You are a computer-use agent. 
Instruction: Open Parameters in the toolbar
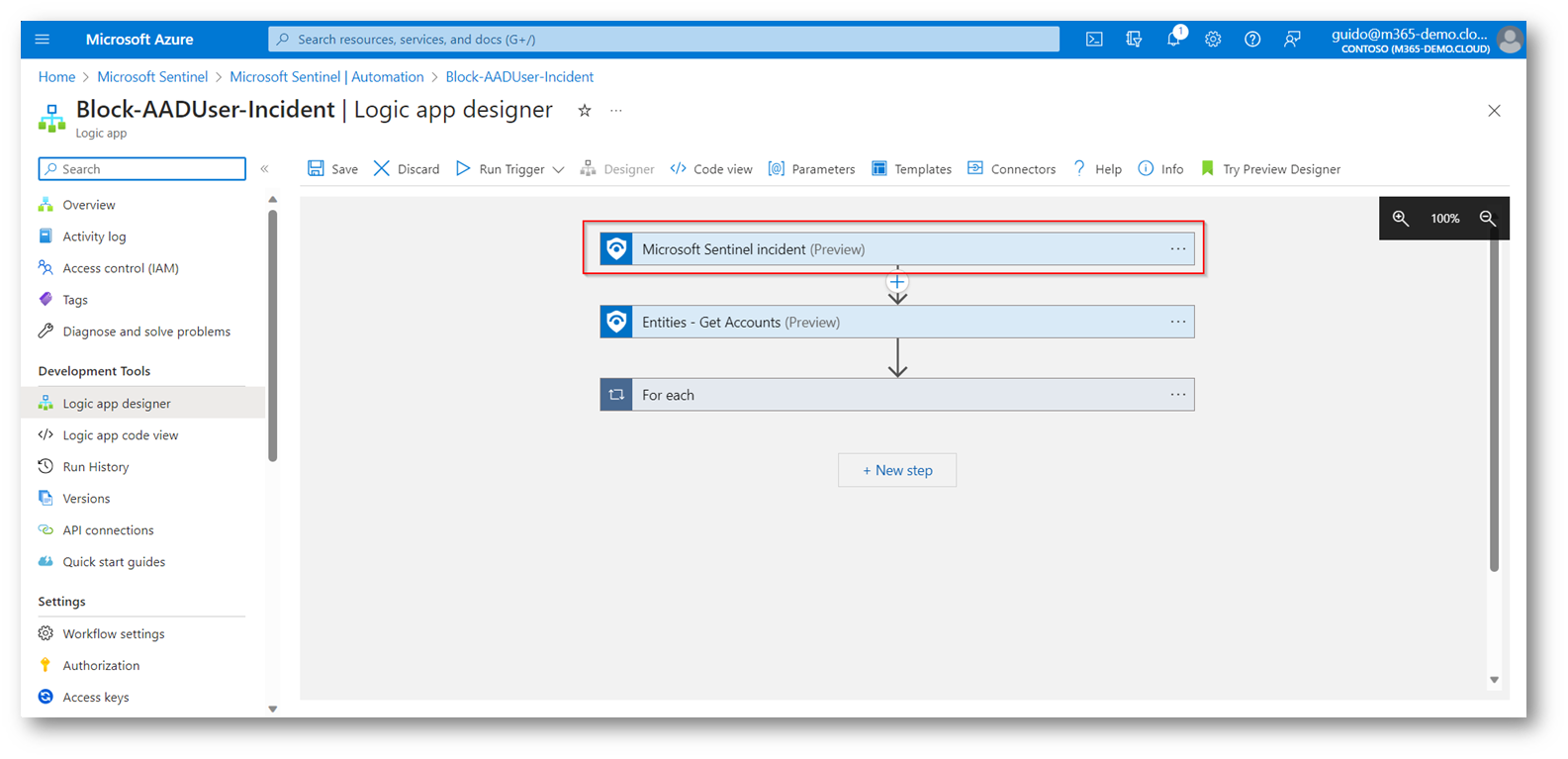[x=811, y=169]
